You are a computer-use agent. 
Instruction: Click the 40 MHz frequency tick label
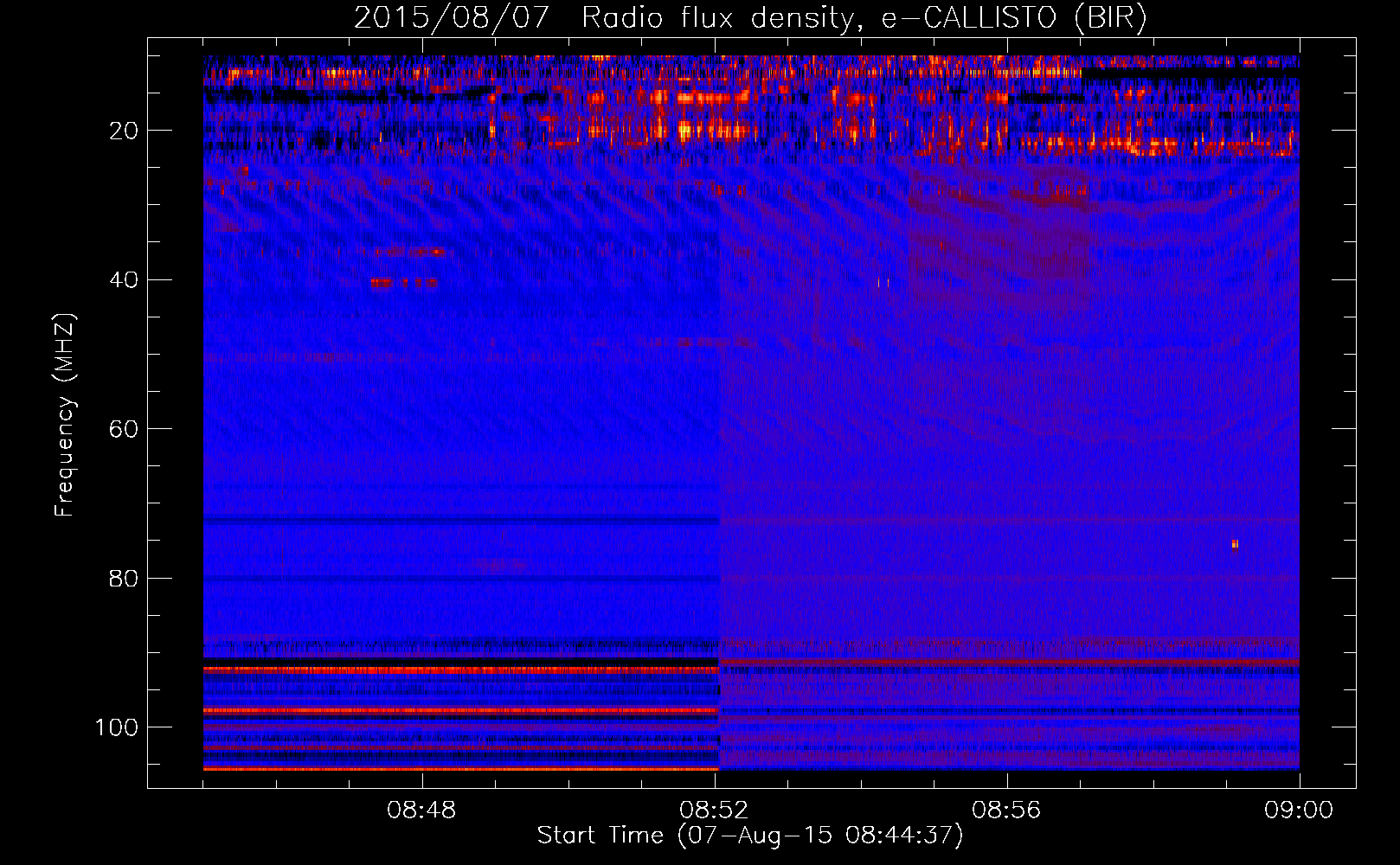click(x=124, y=280)
